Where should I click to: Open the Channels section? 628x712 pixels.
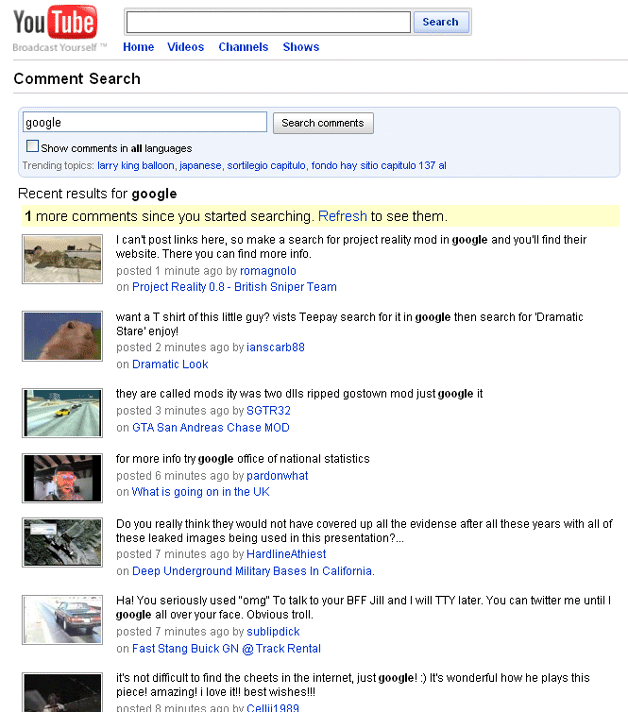(x=243, y=47)
